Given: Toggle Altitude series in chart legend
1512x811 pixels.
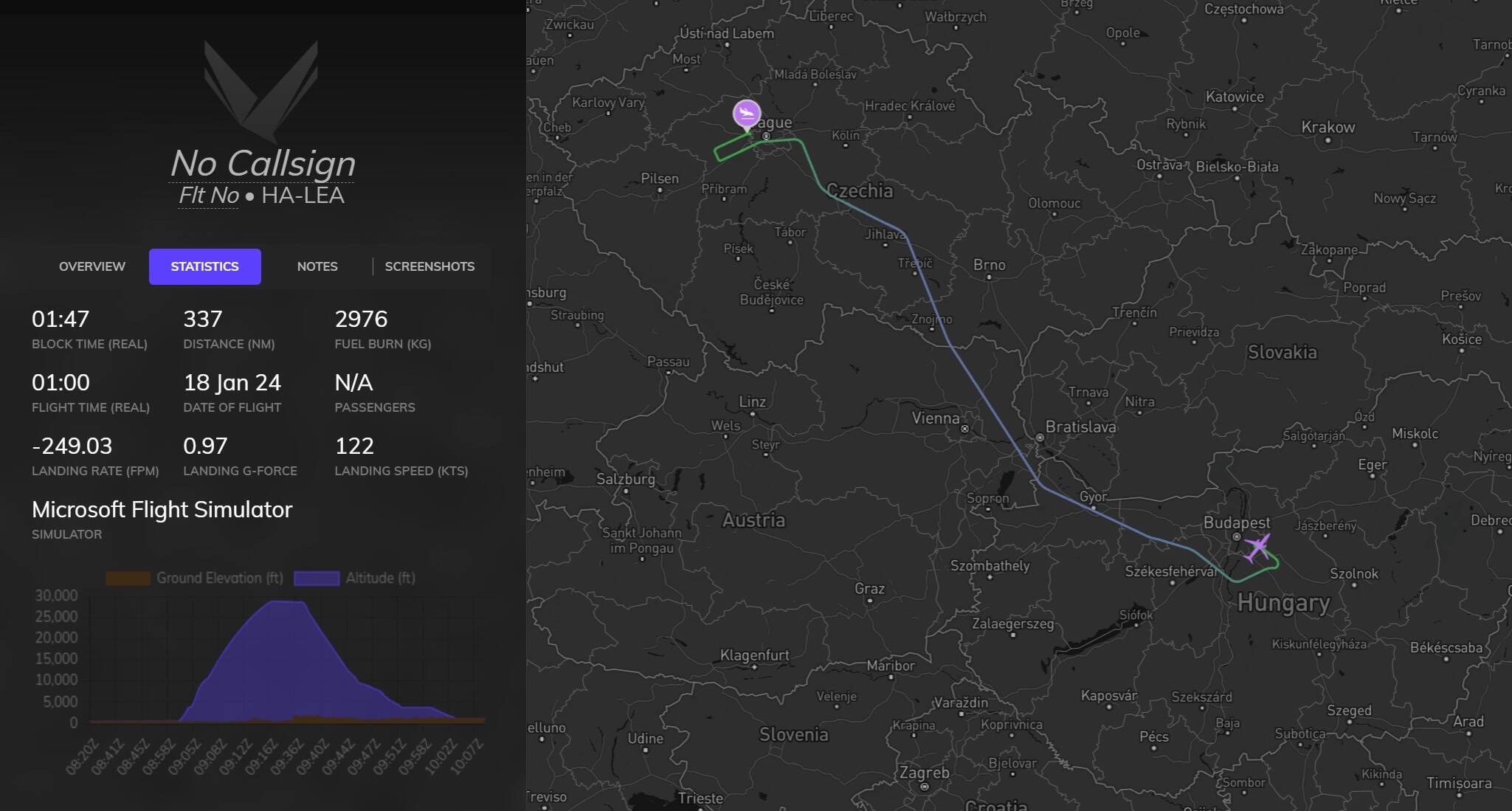Looking at the screenshot, I should click(380, 578).
